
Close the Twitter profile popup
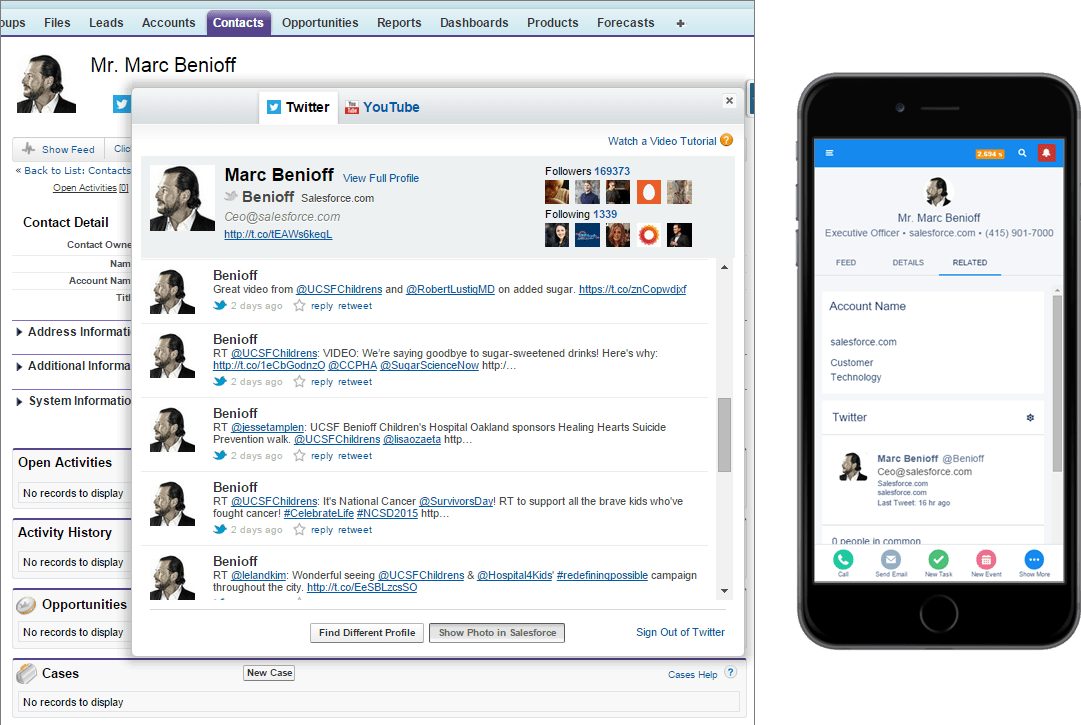click(x=729, y=101)
